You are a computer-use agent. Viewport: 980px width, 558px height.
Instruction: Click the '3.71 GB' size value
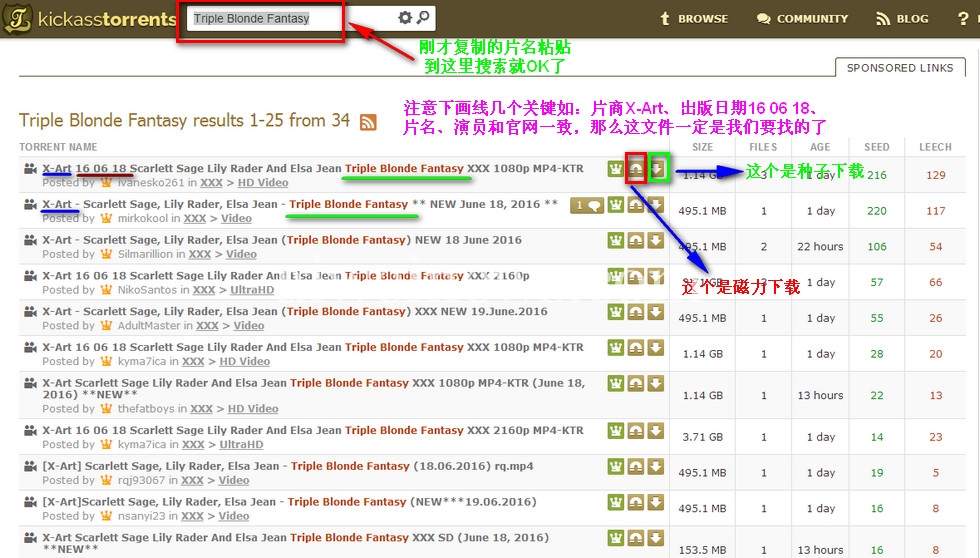[702, 437]
